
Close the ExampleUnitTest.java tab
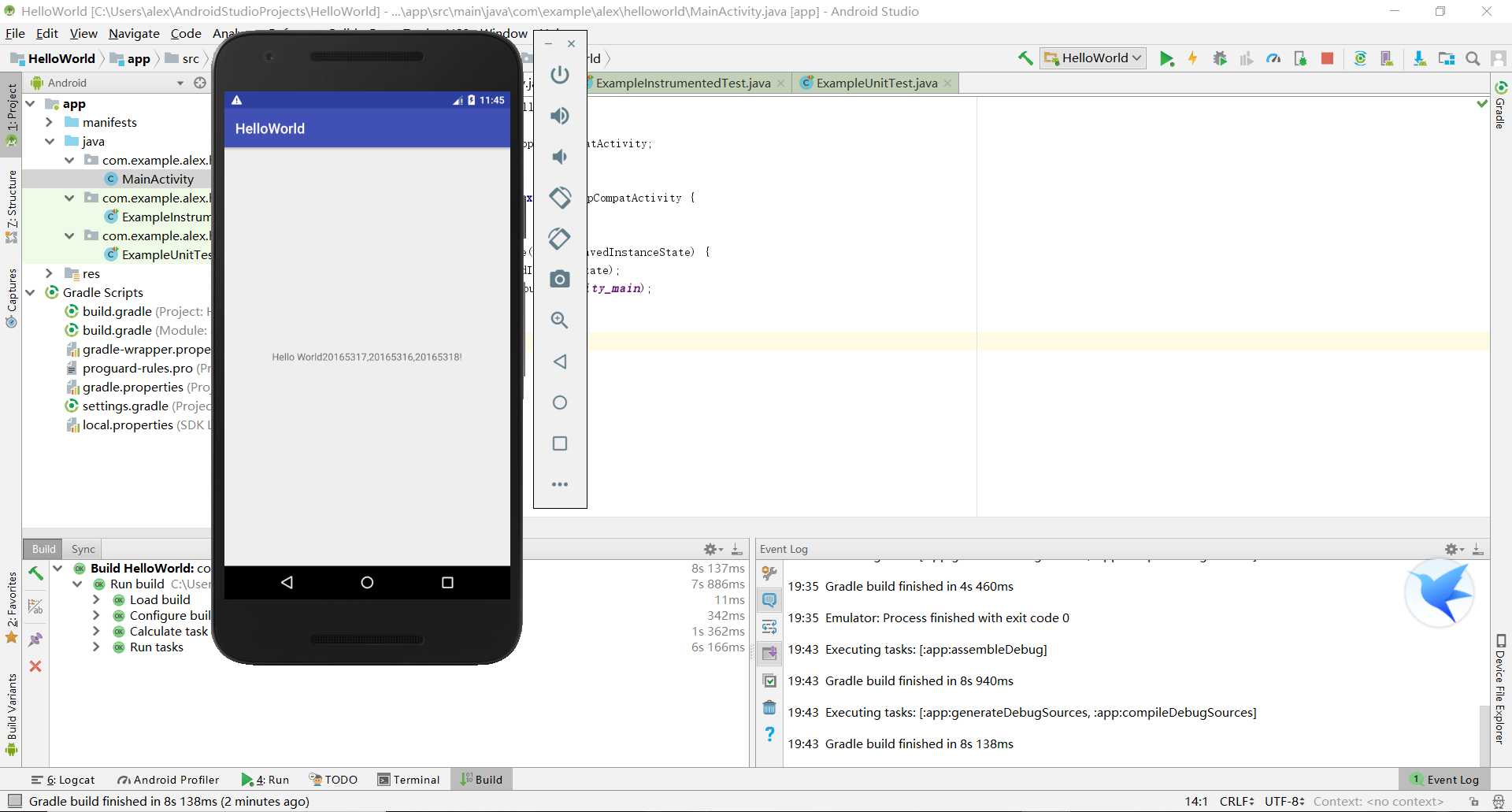(x=947, y=83)
